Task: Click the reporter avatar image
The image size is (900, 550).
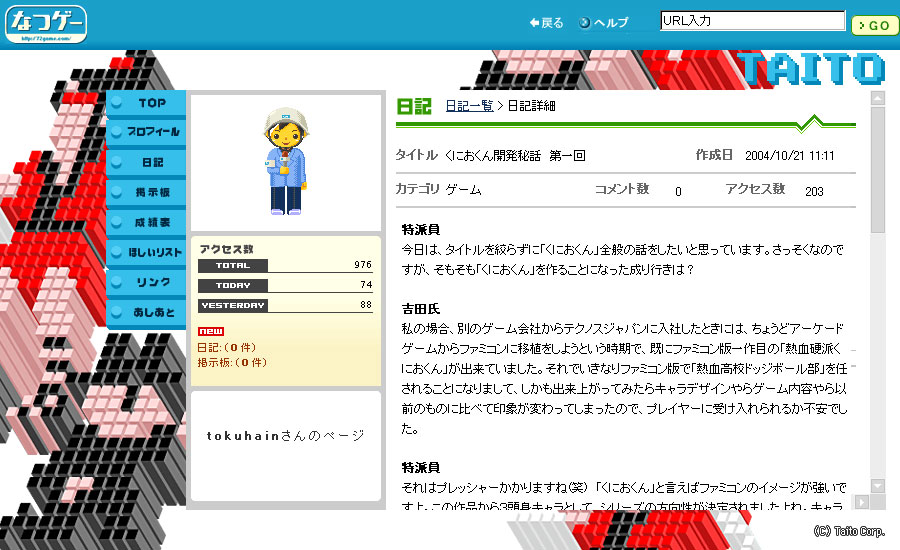Action: pyautogui.click(x=286, y=161)
